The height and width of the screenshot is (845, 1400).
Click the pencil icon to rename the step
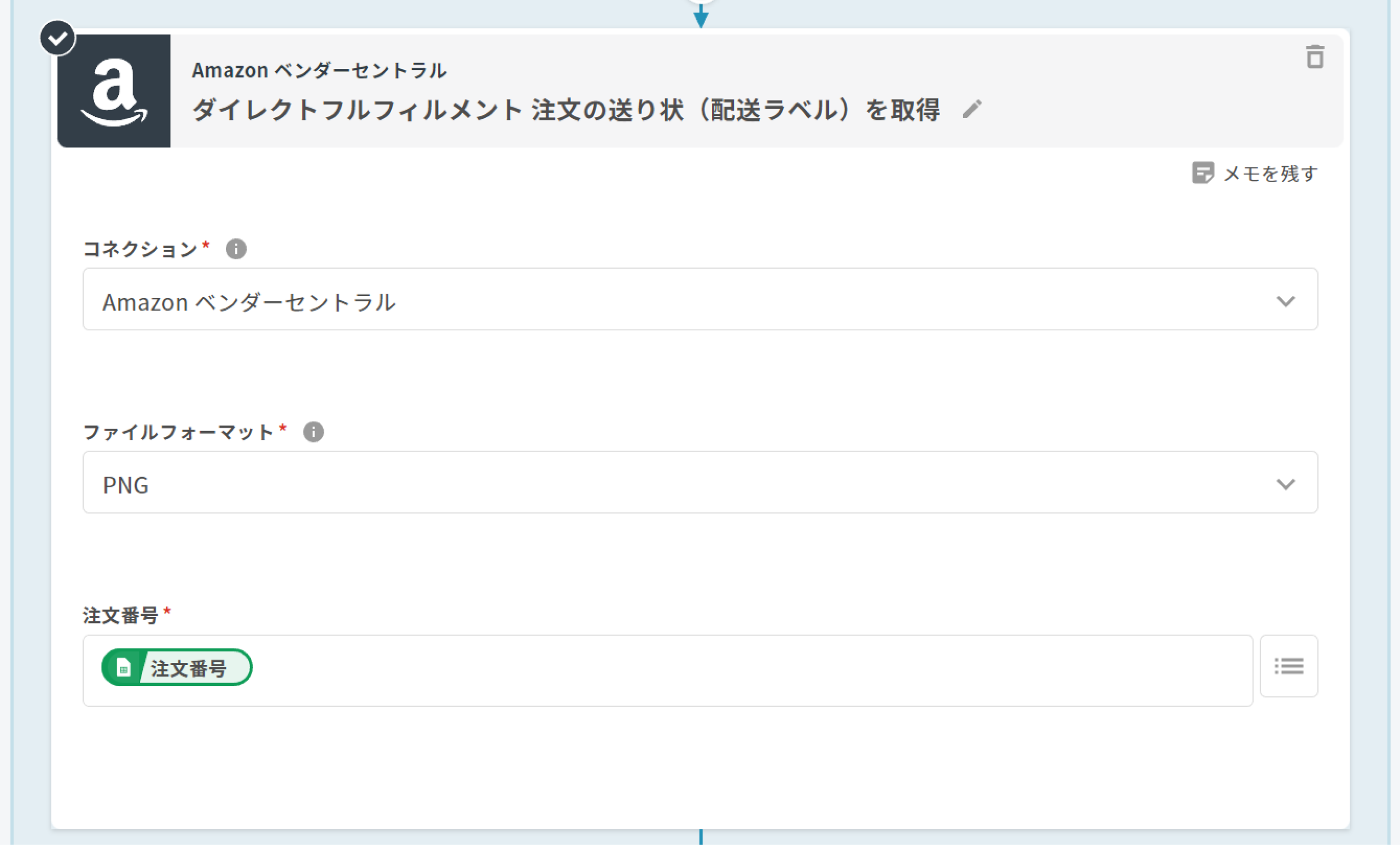click(972, 109)
